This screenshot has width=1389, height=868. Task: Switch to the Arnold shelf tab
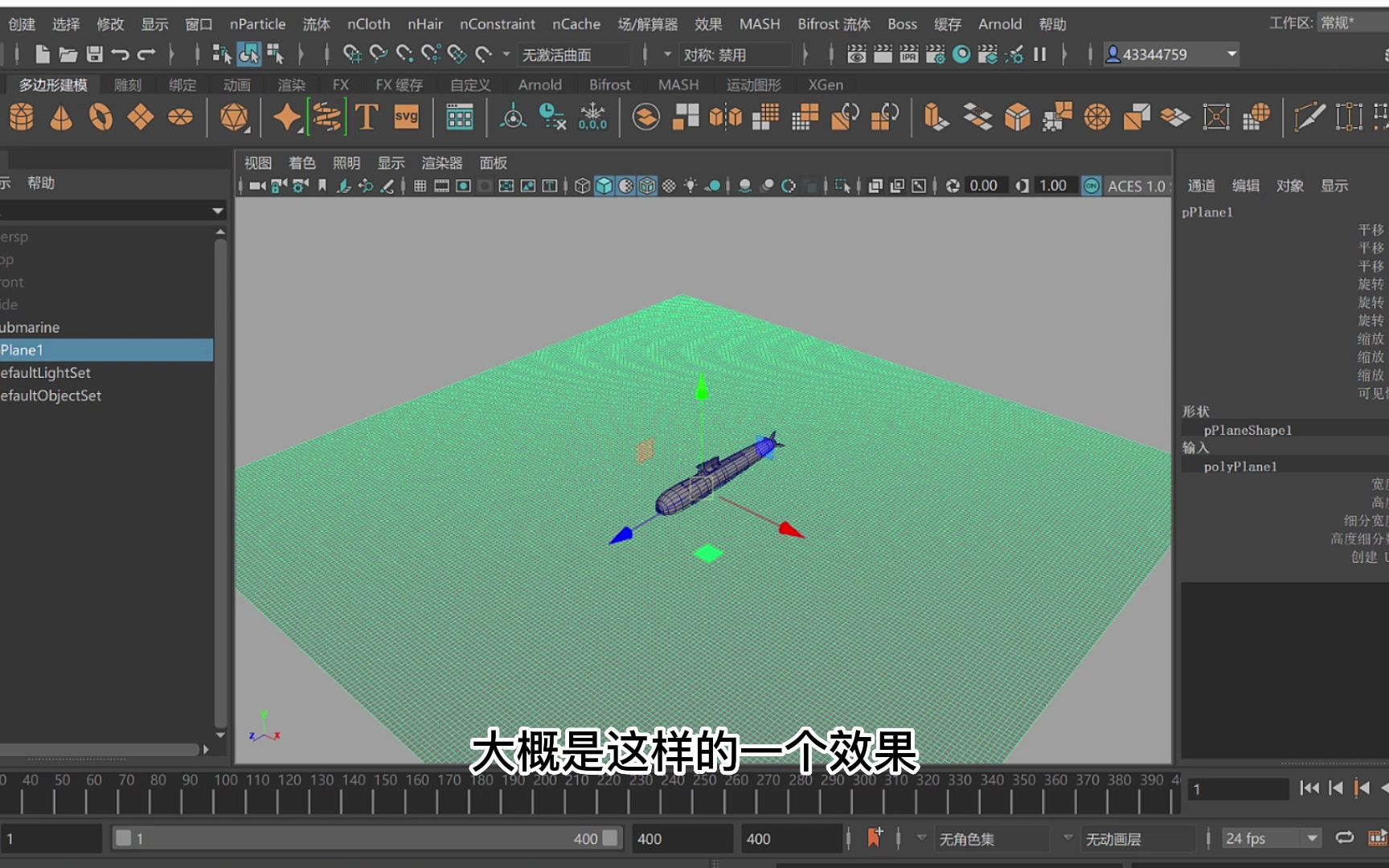pos(539,84)
